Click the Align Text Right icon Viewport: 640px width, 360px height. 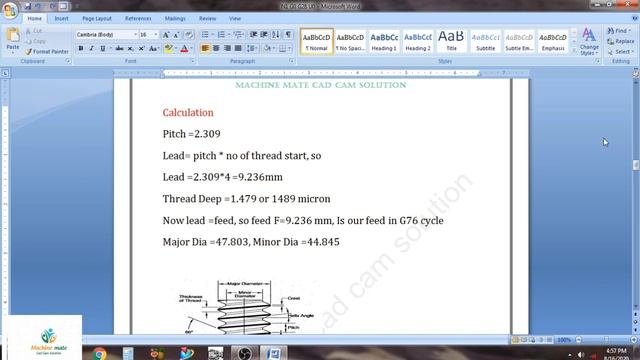tap(227, 49)
